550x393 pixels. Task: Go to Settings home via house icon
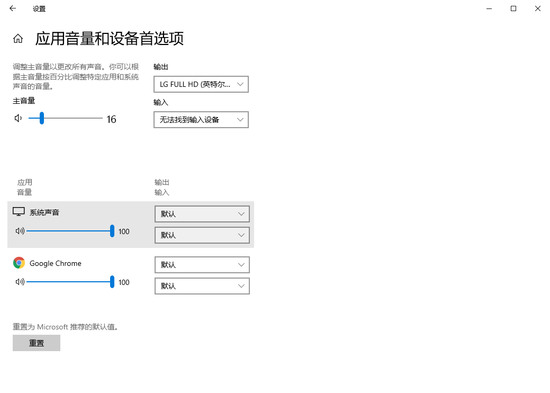pyautogui.click(x=18, y=39)
